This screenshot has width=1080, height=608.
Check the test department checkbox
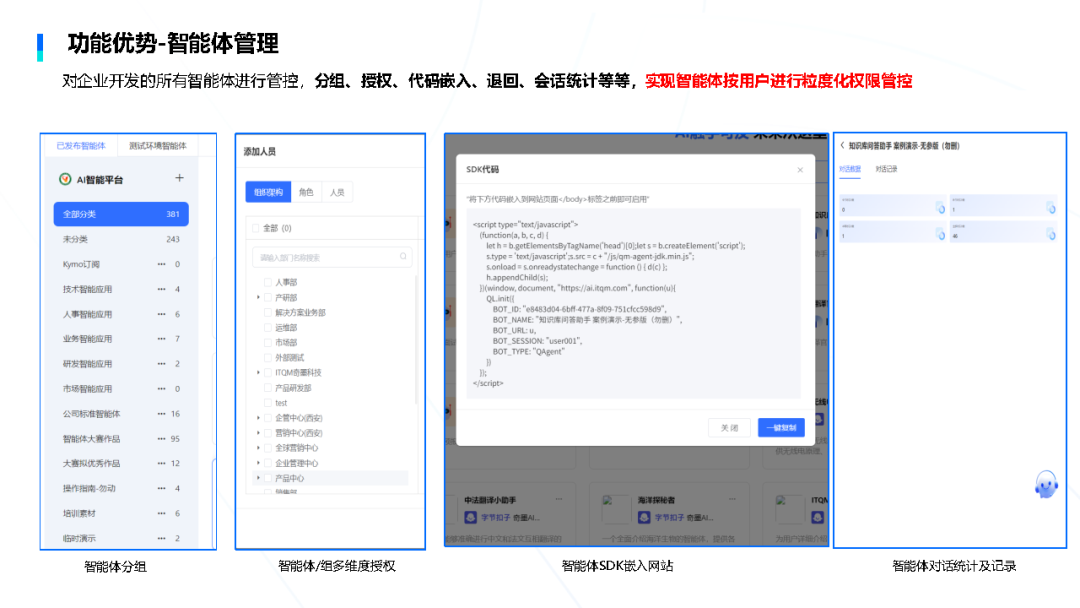click(x=268, y=403)
